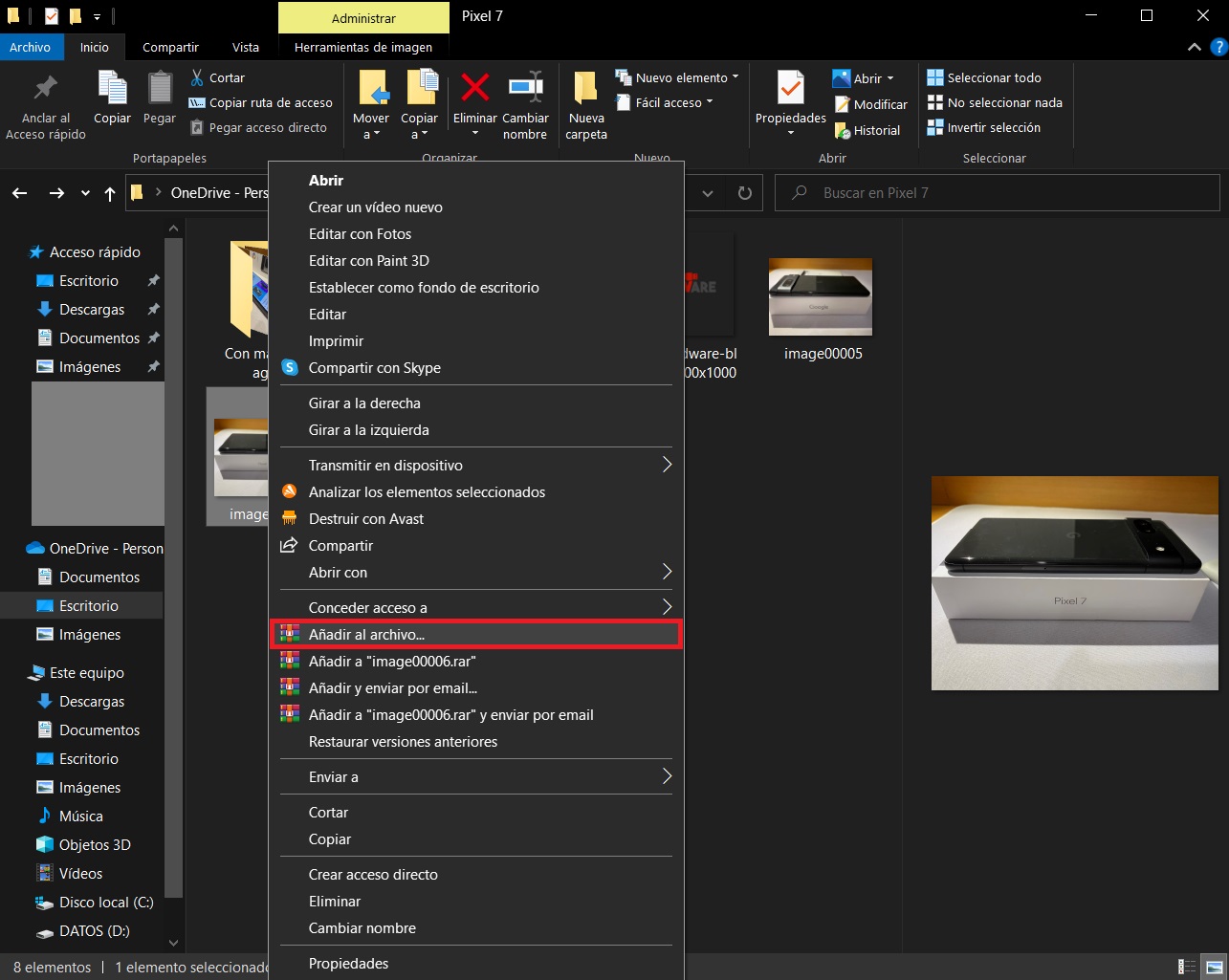Select DATOS (D:) drive

point(82,930)
